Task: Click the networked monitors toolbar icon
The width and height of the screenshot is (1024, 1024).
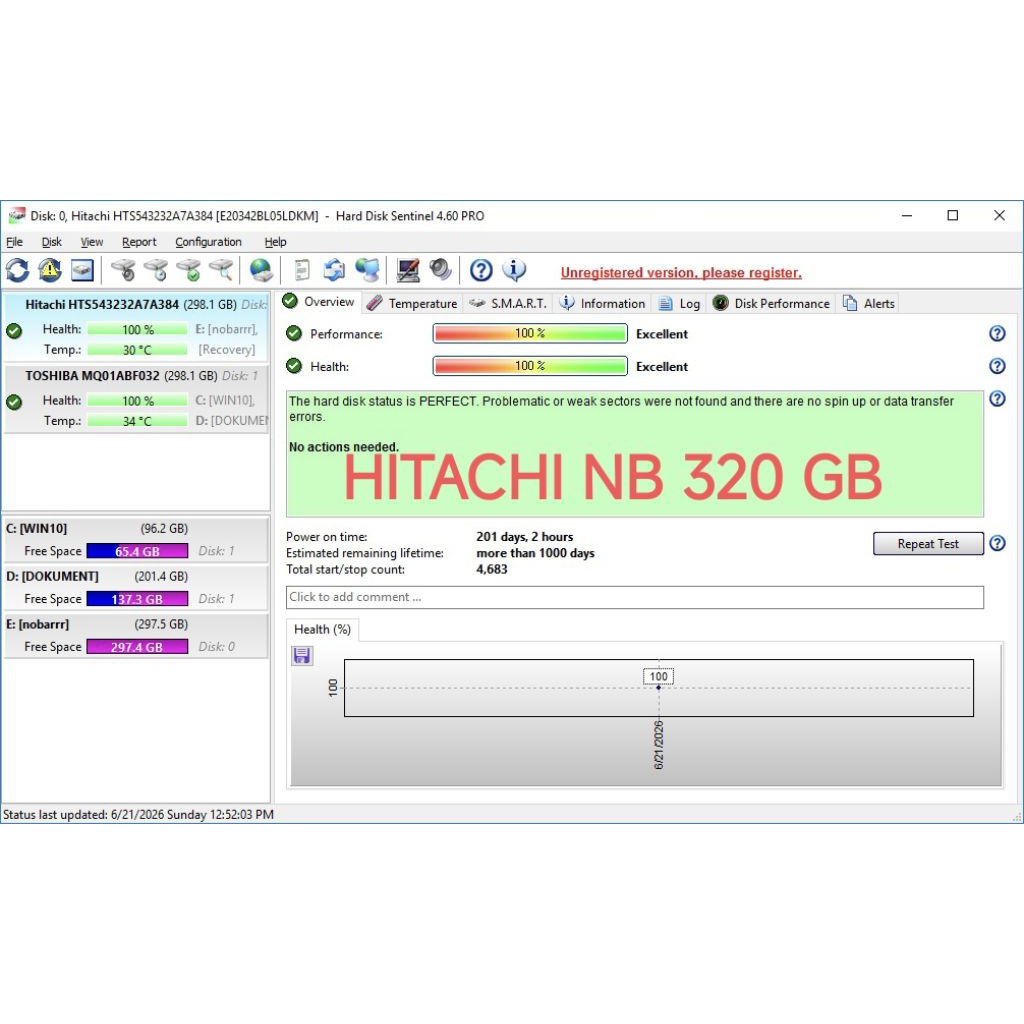Action: (368, 270)
